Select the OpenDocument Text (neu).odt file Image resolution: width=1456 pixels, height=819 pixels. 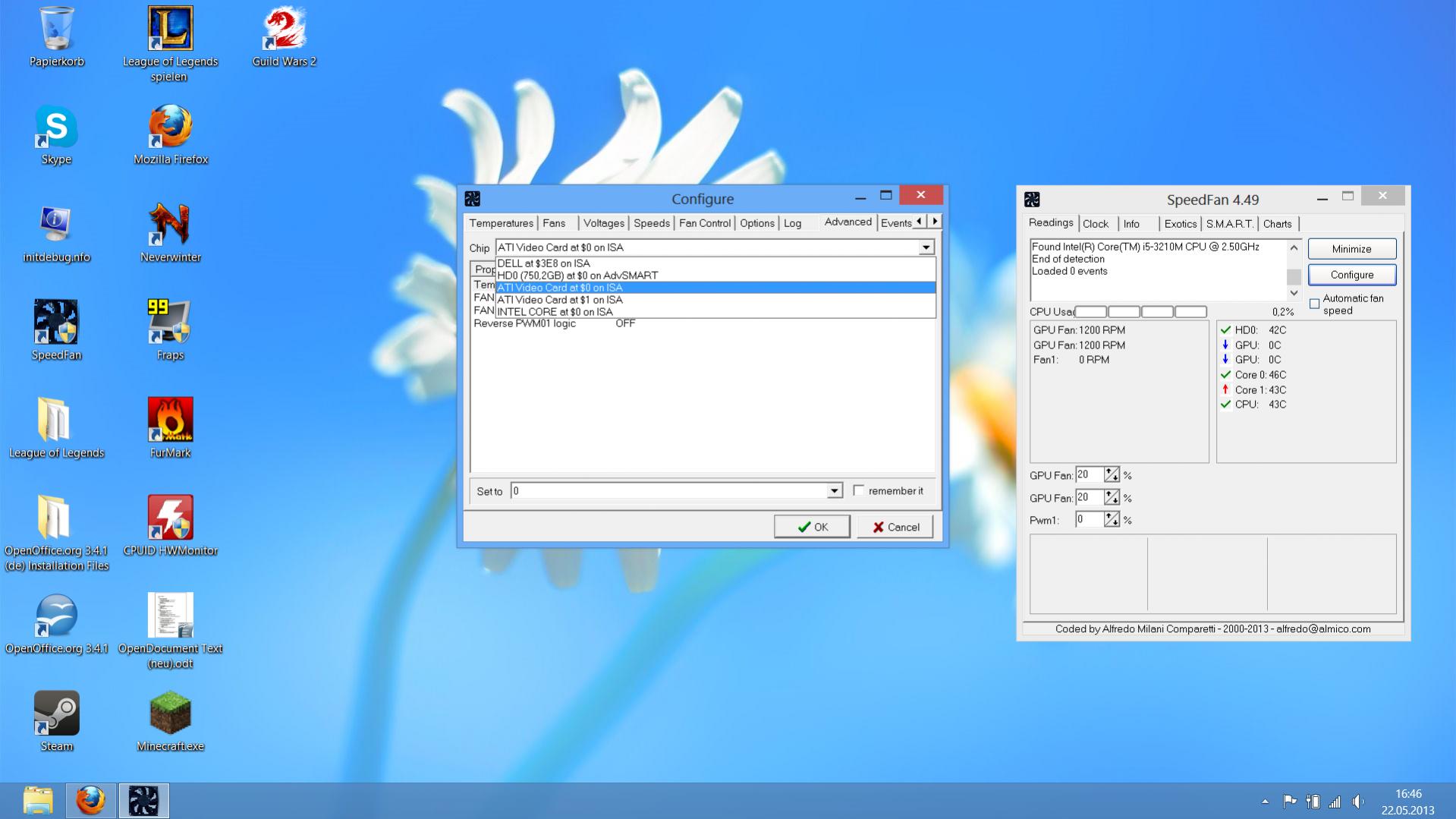[170, 632]
